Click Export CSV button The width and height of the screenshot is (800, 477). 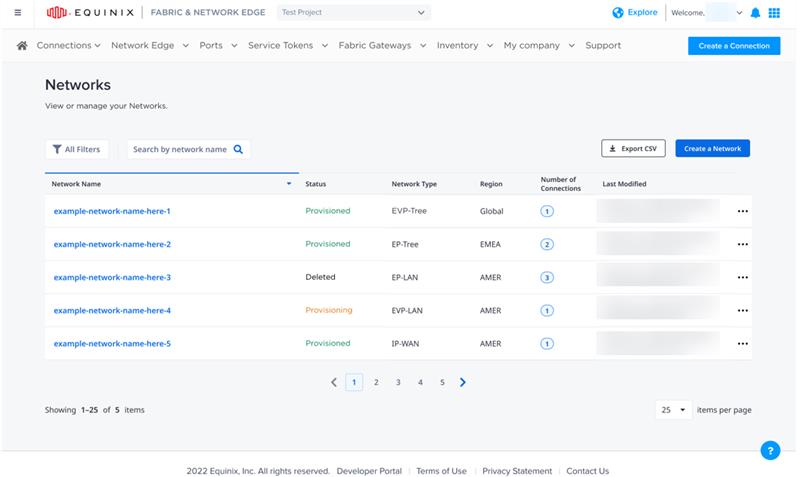click(x=633, y=148)
